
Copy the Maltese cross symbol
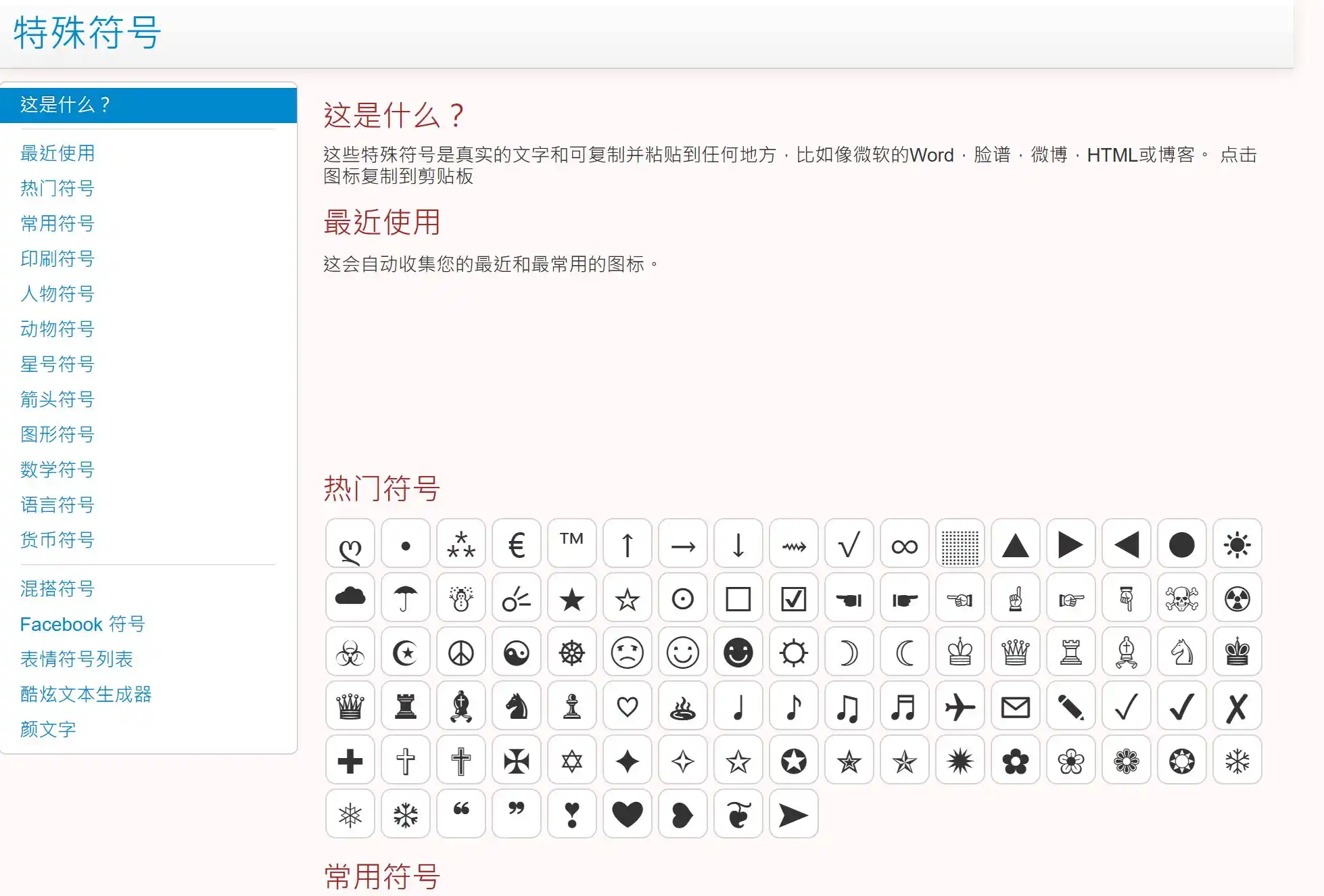pos(517,760)
